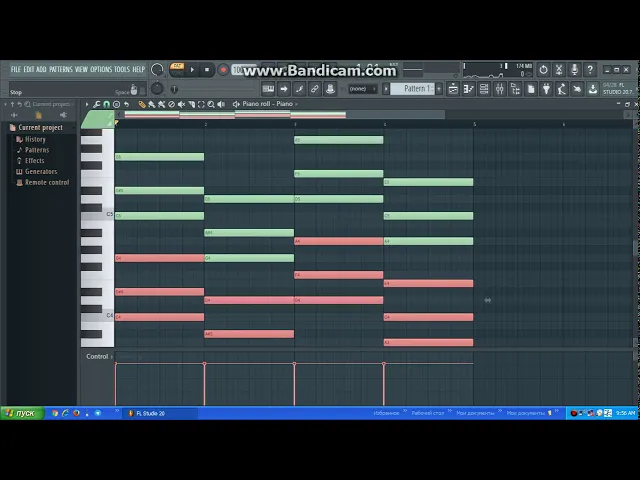This screenshot has width=640, height=480.
Task: Toggle the note color brush icon
Action: pos(299,89)
